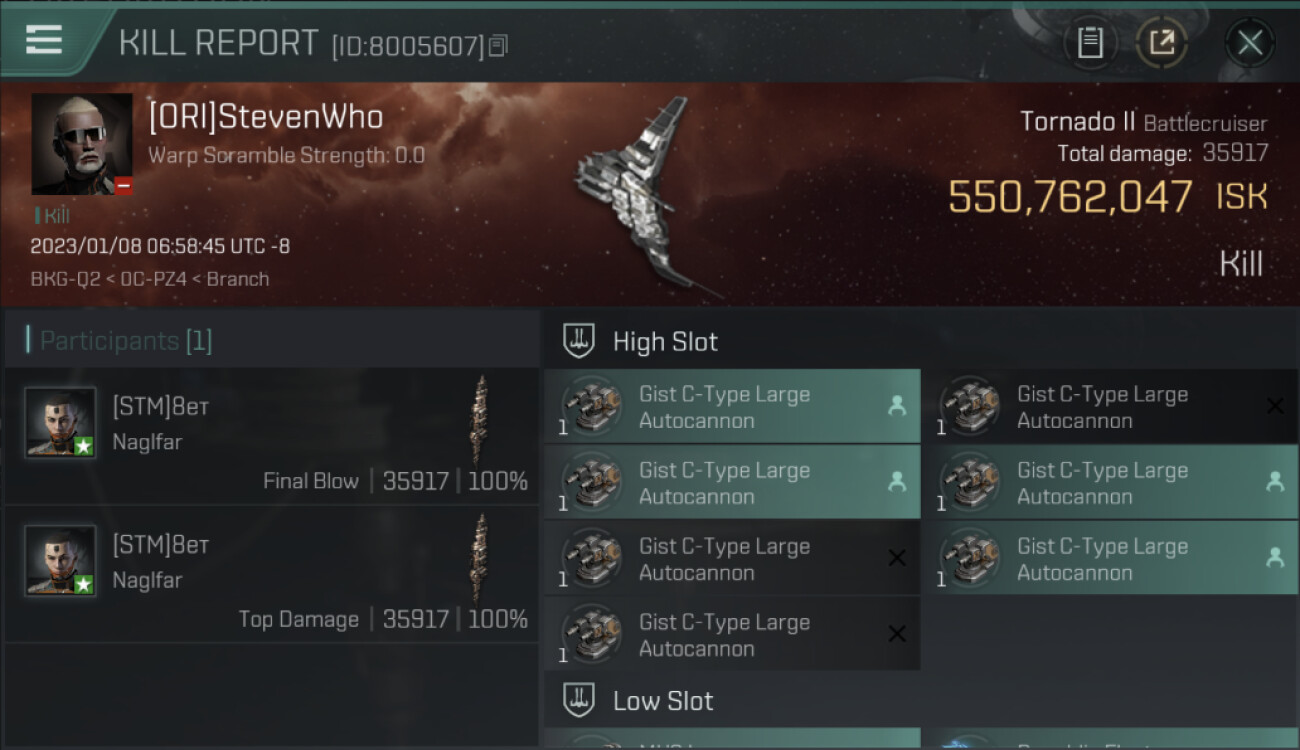Close the Kill Report window

coord(1250,43)
